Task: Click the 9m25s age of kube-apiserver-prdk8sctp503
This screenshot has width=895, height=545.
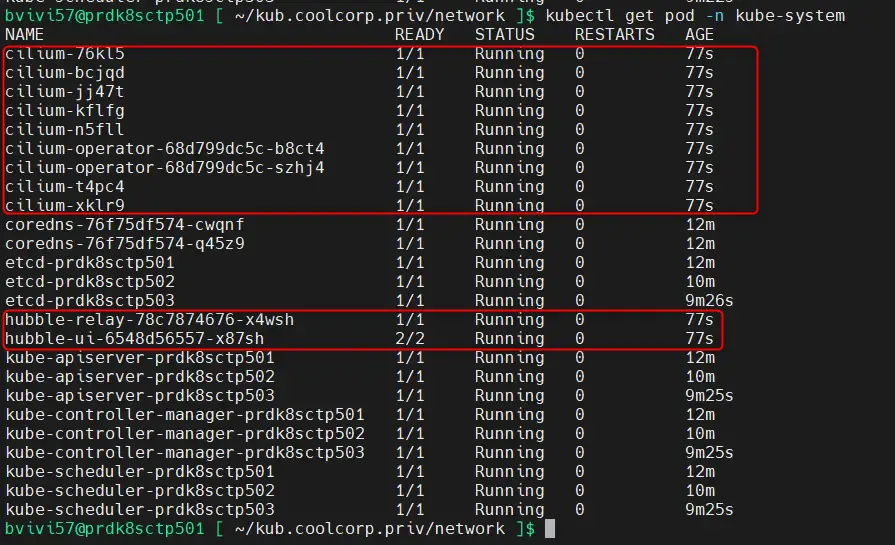Action: tap(709, 395)
